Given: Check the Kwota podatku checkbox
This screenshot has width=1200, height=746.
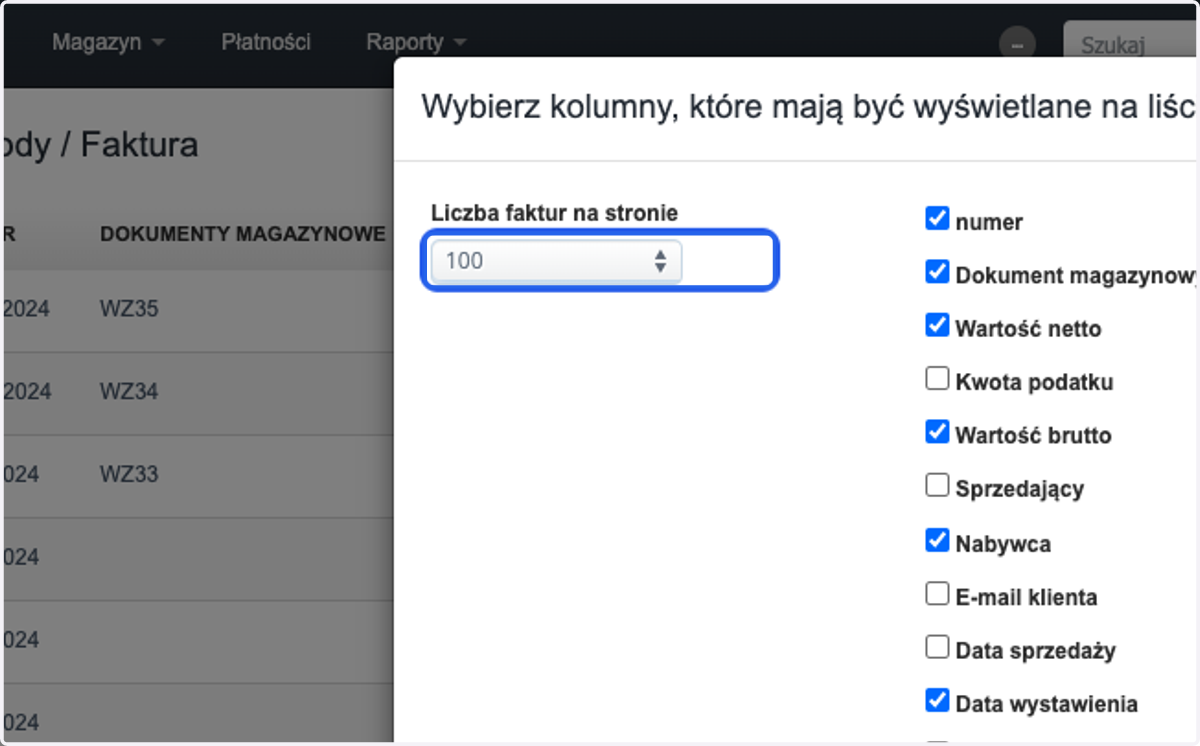Looking at the screenshot, I should (937, 379).
